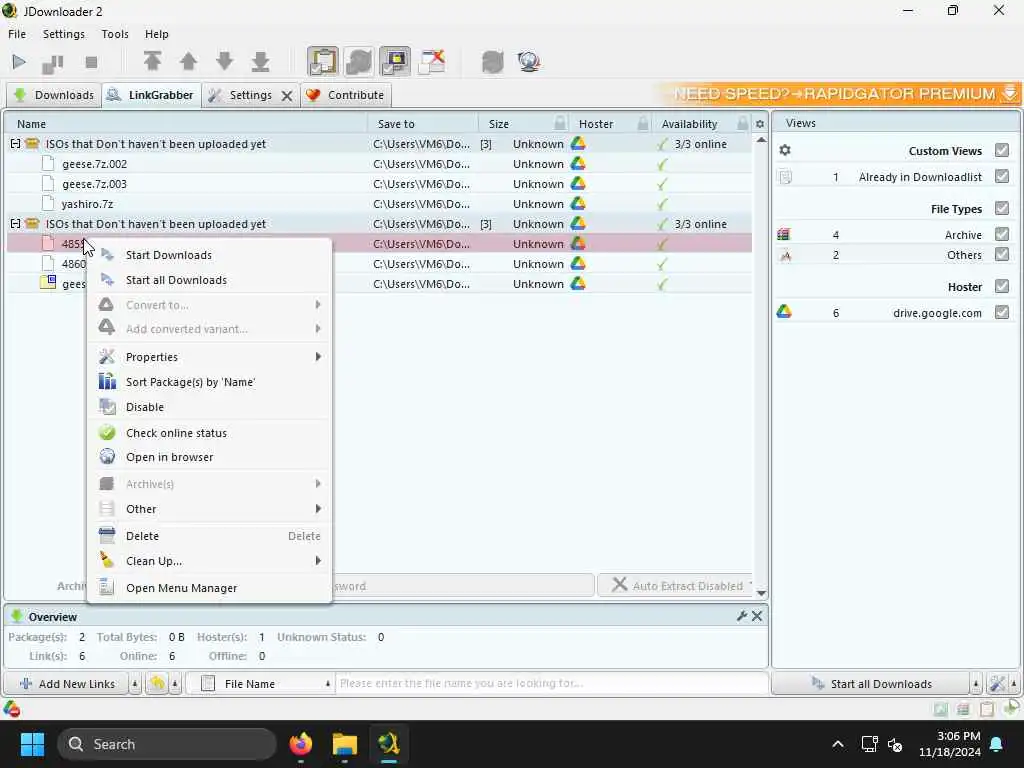
Task: Toggle the Hoster section checkbox
Action: [1002, 286]
